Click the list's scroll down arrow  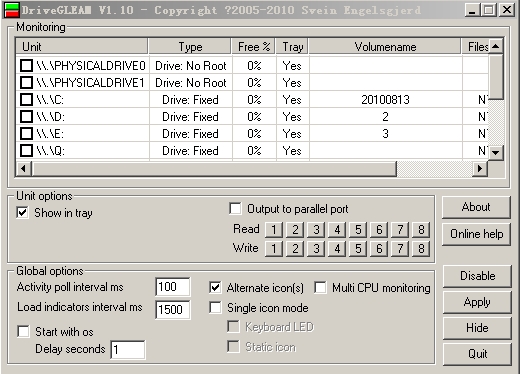(496, 153)
